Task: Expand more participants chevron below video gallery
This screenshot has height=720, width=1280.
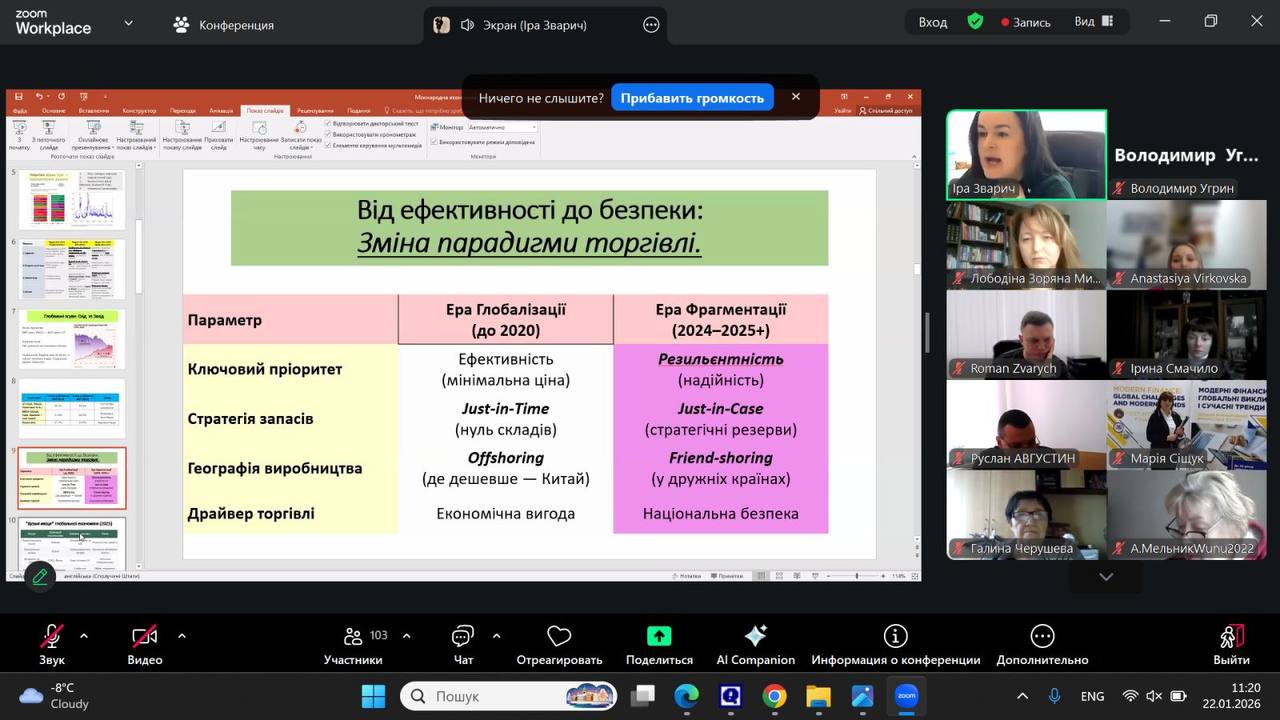Action: click(x=1105, y=577)
